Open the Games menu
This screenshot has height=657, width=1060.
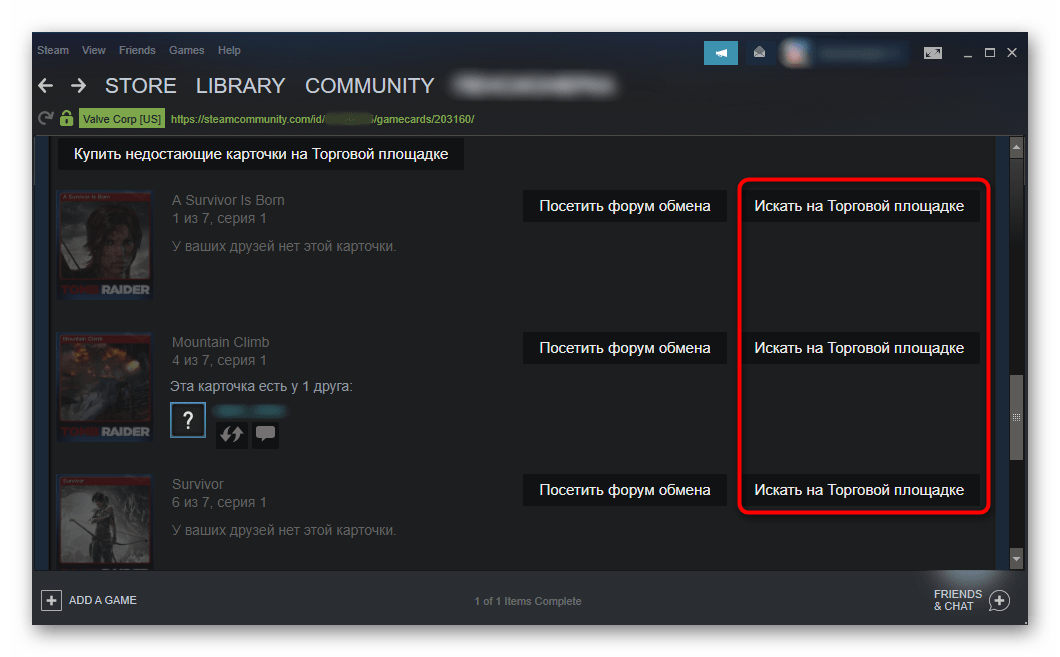[187, 50]
